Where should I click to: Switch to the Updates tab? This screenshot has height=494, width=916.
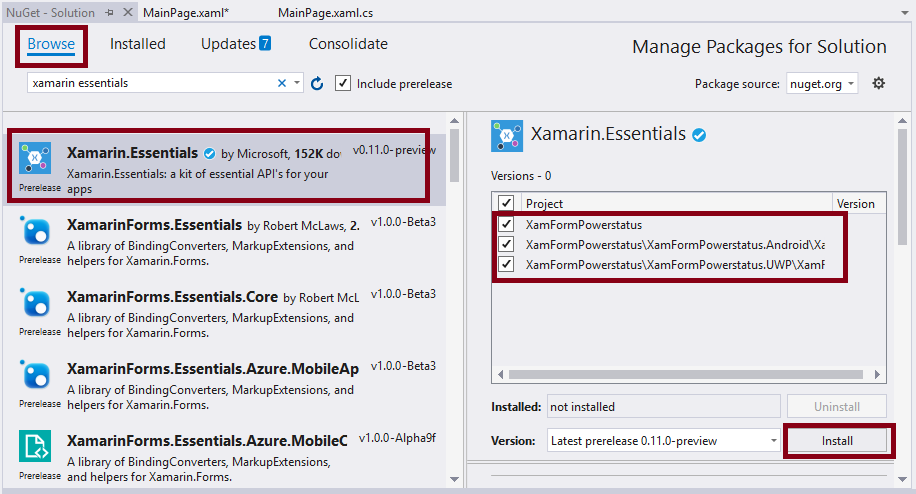tap(228, 44)
